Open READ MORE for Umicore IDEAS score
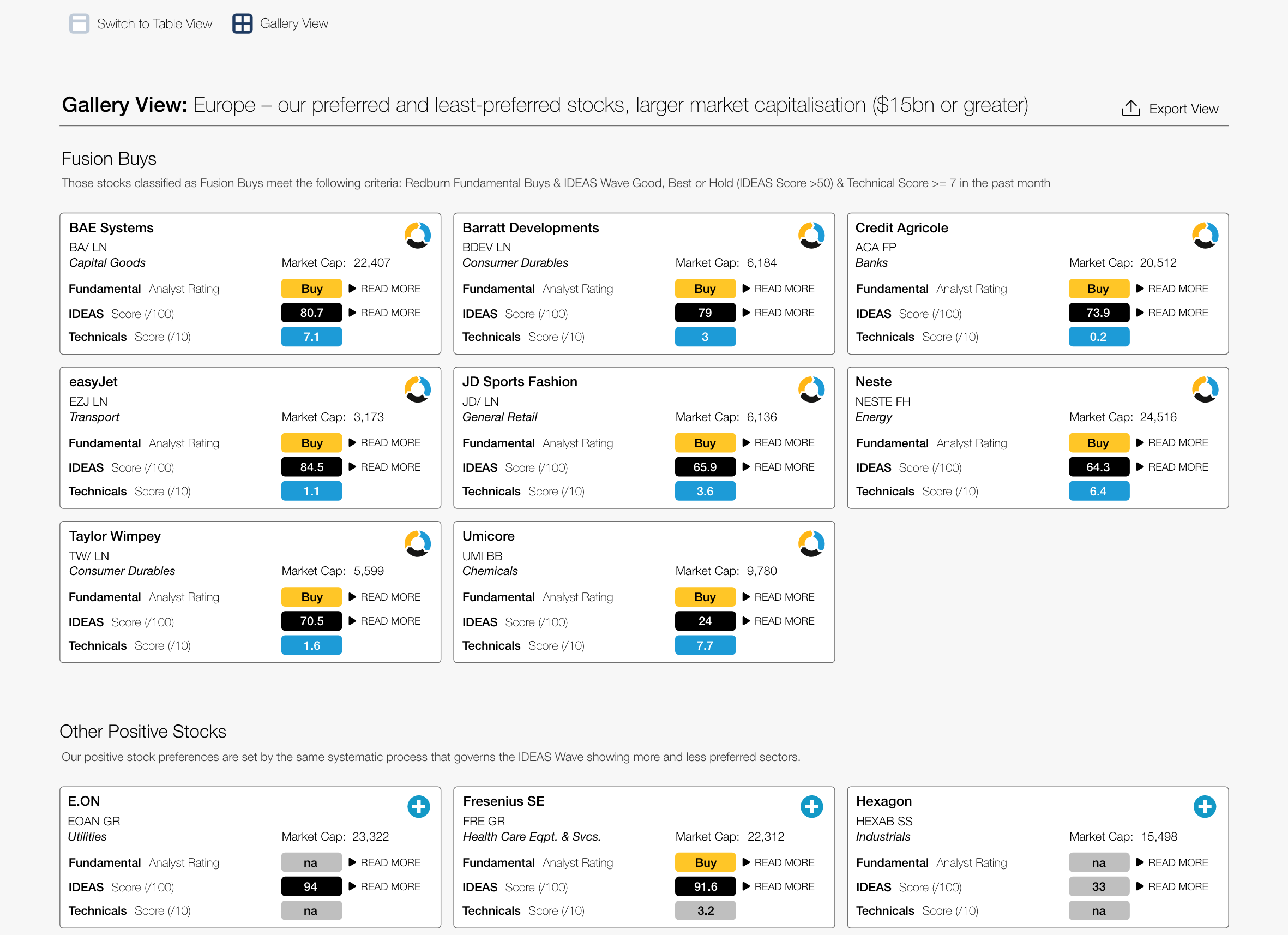The width and height of the screenshot is (1288, 935). pos(779,621)
